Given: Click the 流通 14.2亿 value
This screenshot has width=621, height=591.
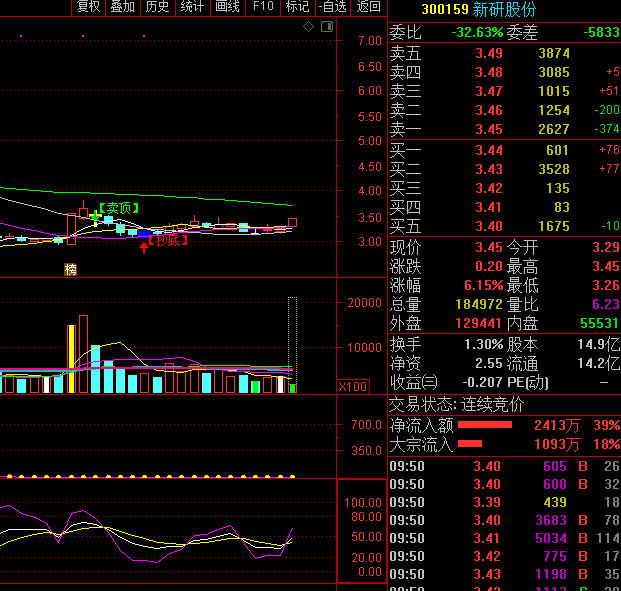Looking at the screenshot, I should click(598, 363).
